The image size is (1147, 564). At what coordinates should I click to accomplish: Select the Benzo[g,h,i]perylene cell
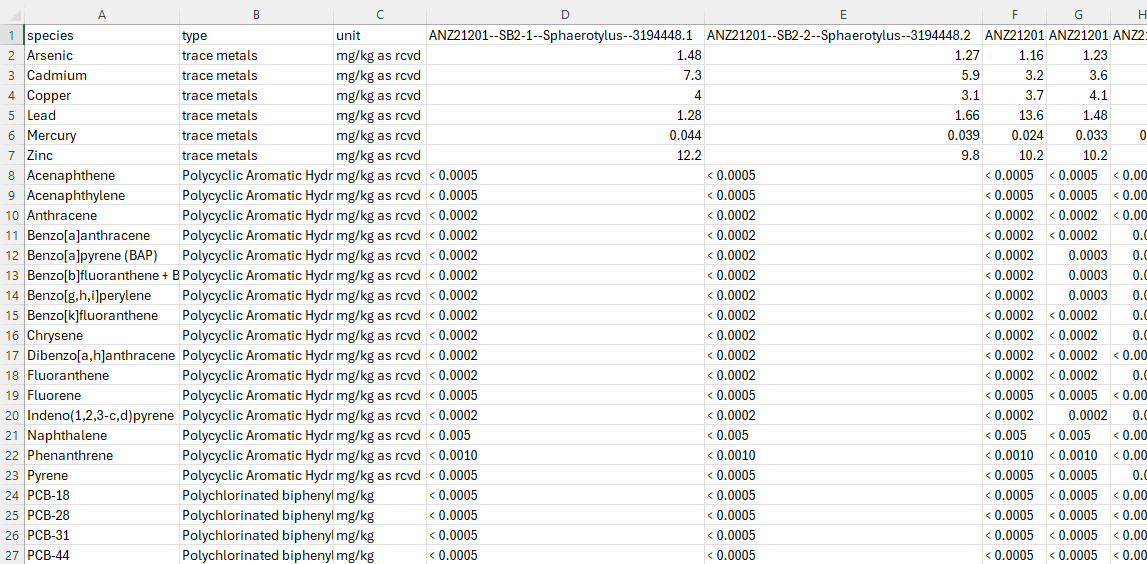[x=102, y=296]
